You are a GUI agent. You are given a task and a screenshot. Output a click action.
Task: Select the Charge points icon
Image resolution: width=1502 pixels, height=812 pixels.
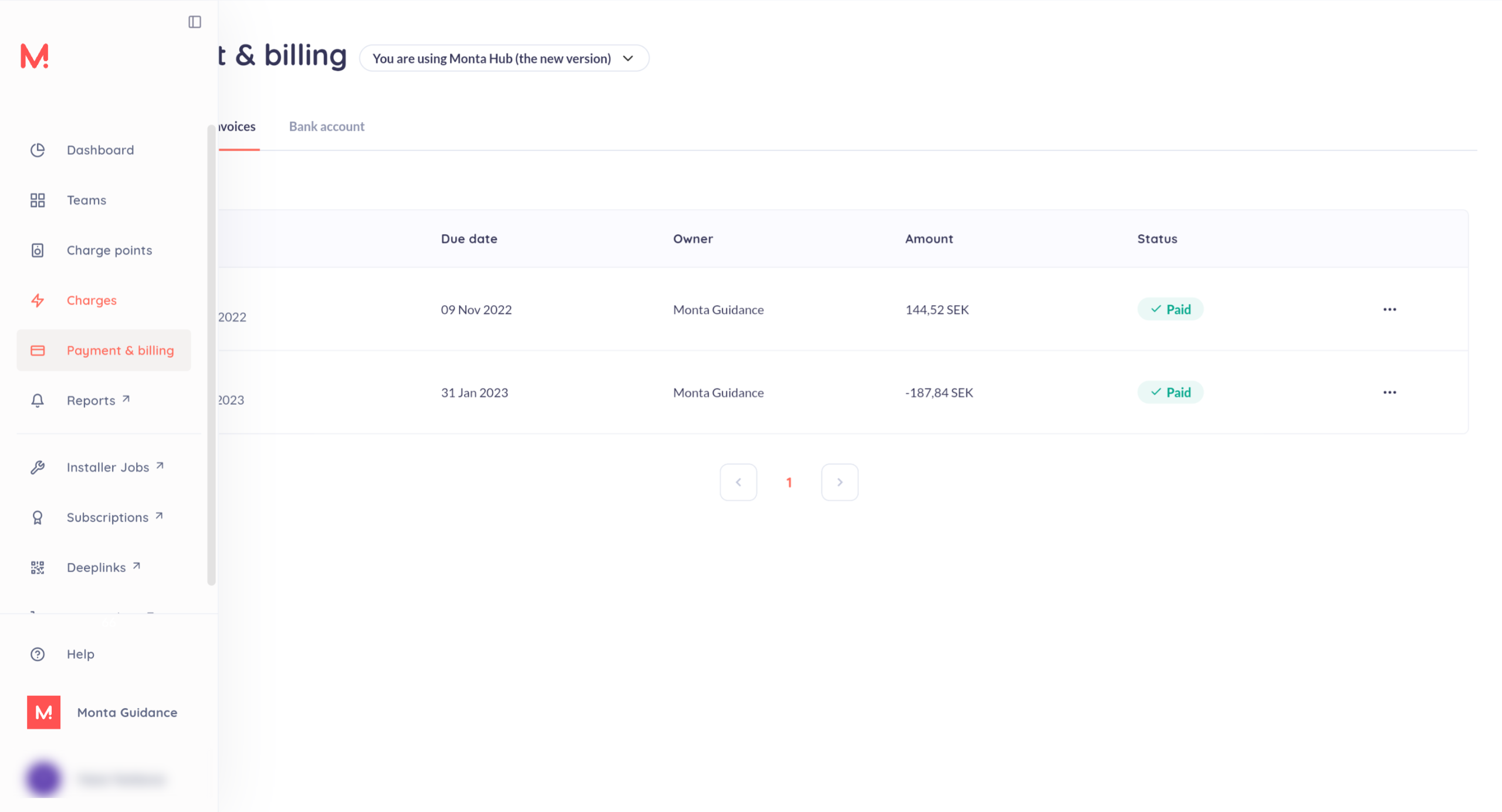[38, 251]
